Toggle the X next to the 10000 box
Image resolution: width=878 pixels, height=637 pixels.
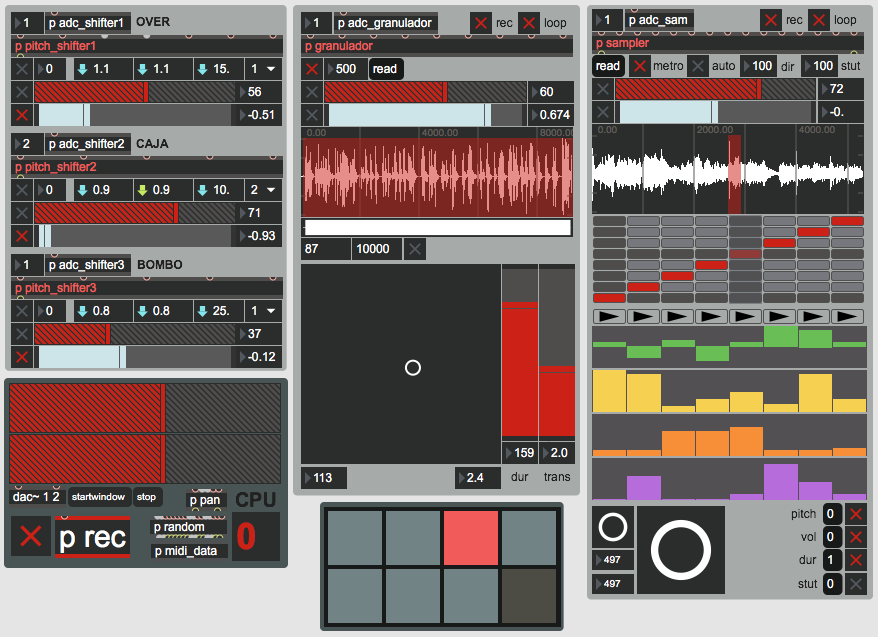[x=414, y=249]
